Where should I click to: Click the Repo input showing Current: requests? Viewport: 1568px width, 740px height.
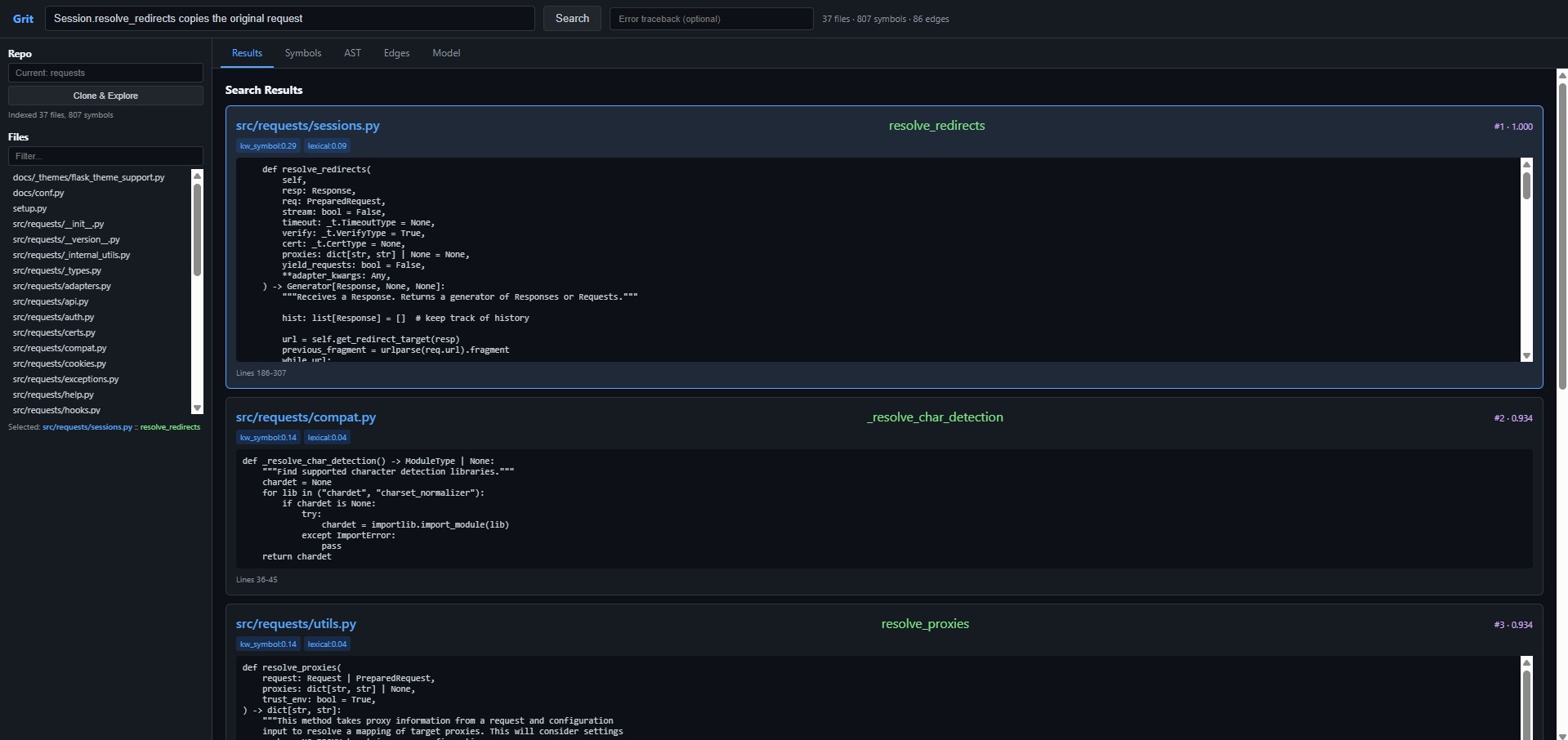(x=105, y=73)
